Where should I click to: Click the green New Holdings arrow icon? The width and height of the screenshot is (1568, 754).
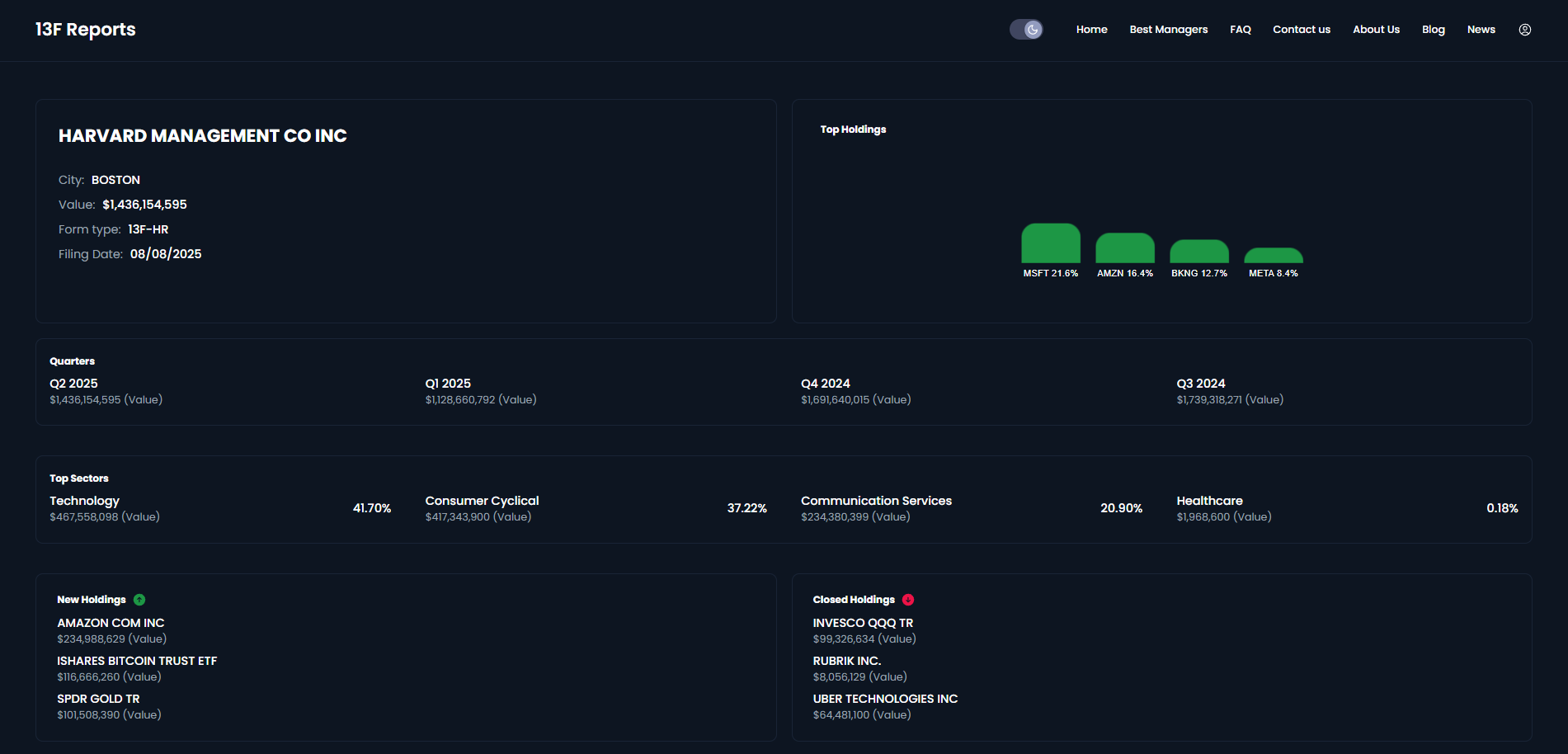(139, 600)
